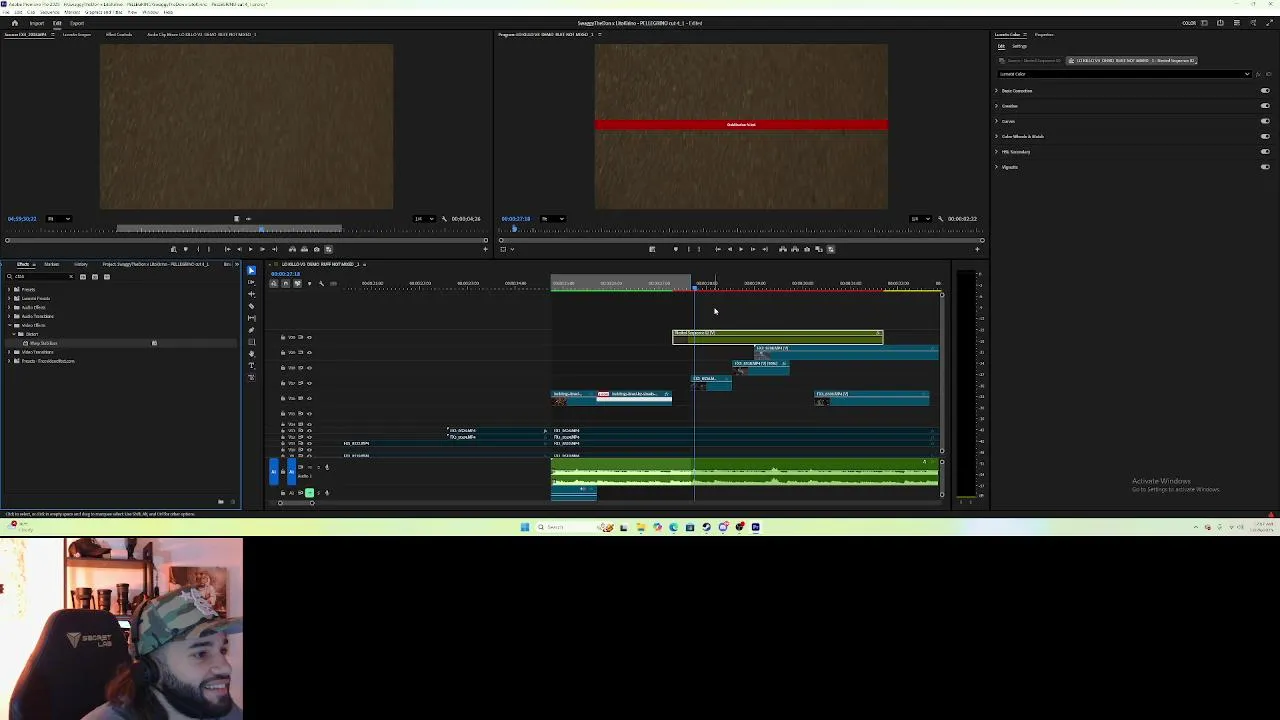
Task: Toggle insert sequences as nests button
Action: tap(274, 283)
